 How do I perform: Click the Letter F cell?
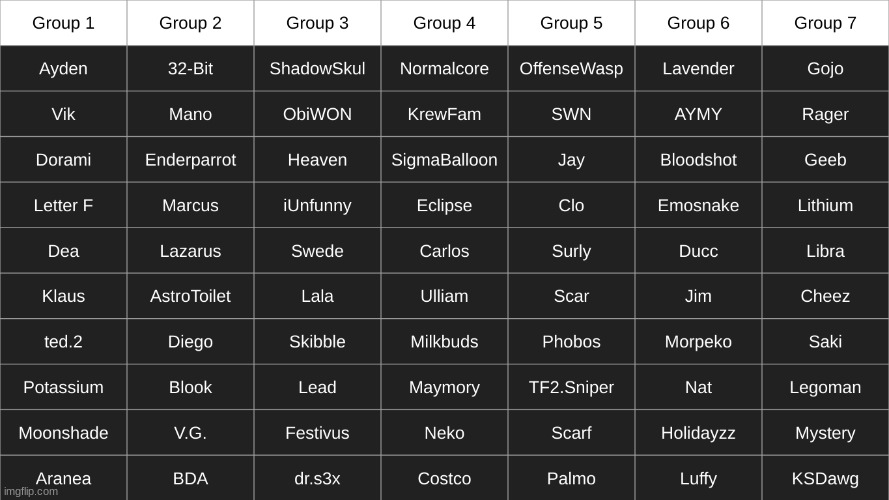point(63,206)
